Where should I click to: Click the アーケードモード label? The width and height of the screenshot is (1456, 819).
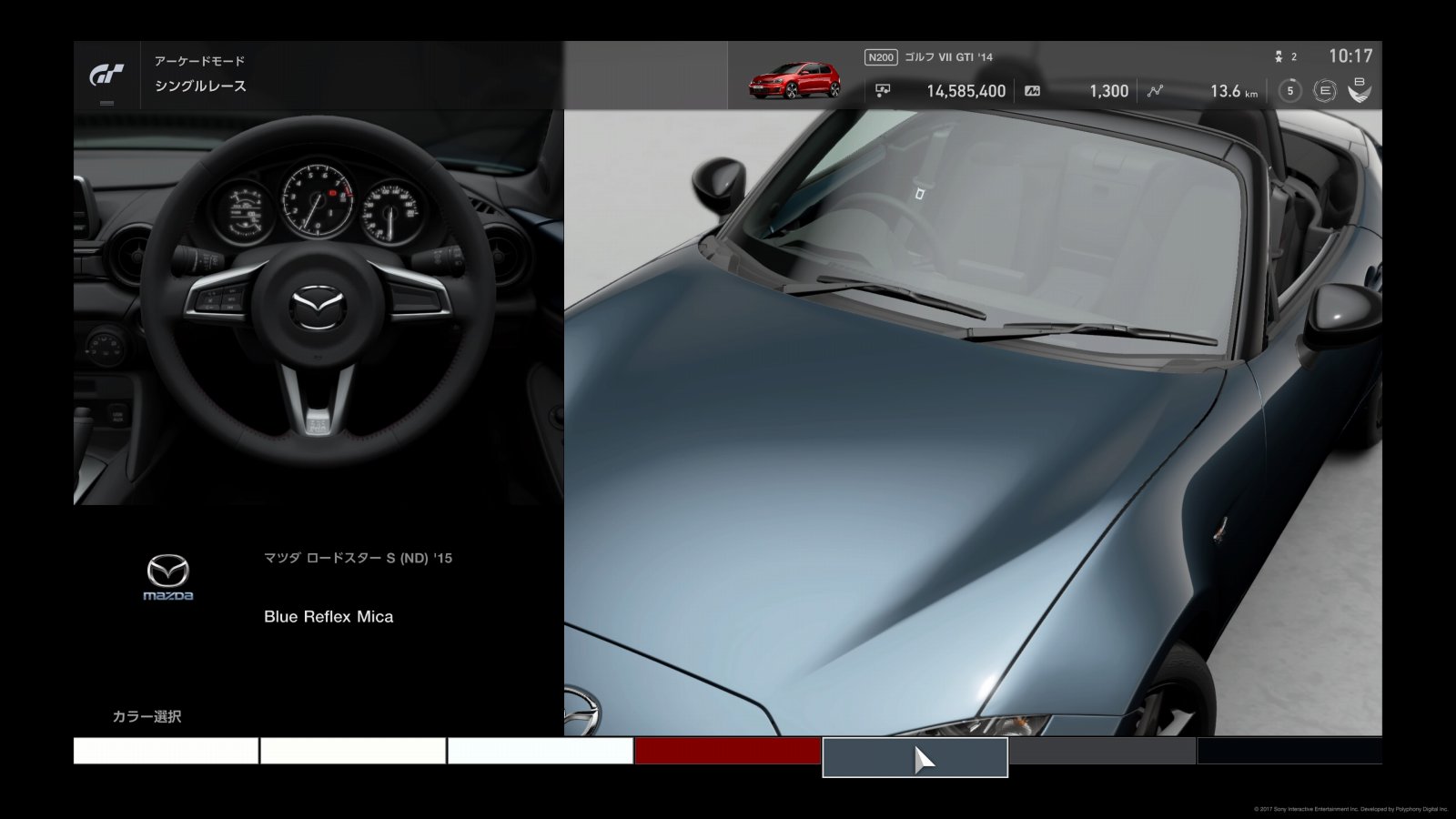199,61
